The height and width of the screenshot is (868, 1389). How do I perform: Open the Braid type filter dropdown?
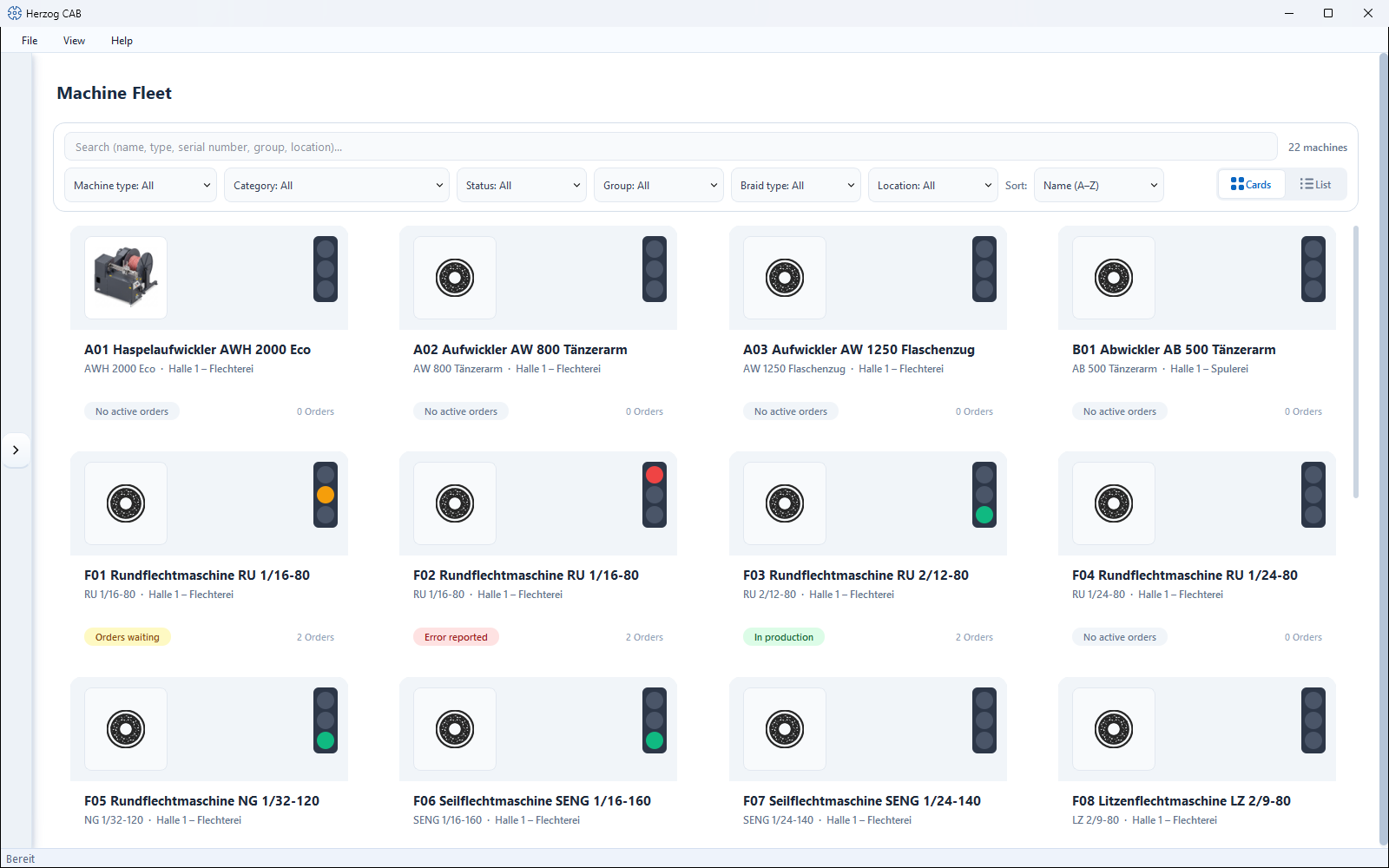click(x=796, y=185)
